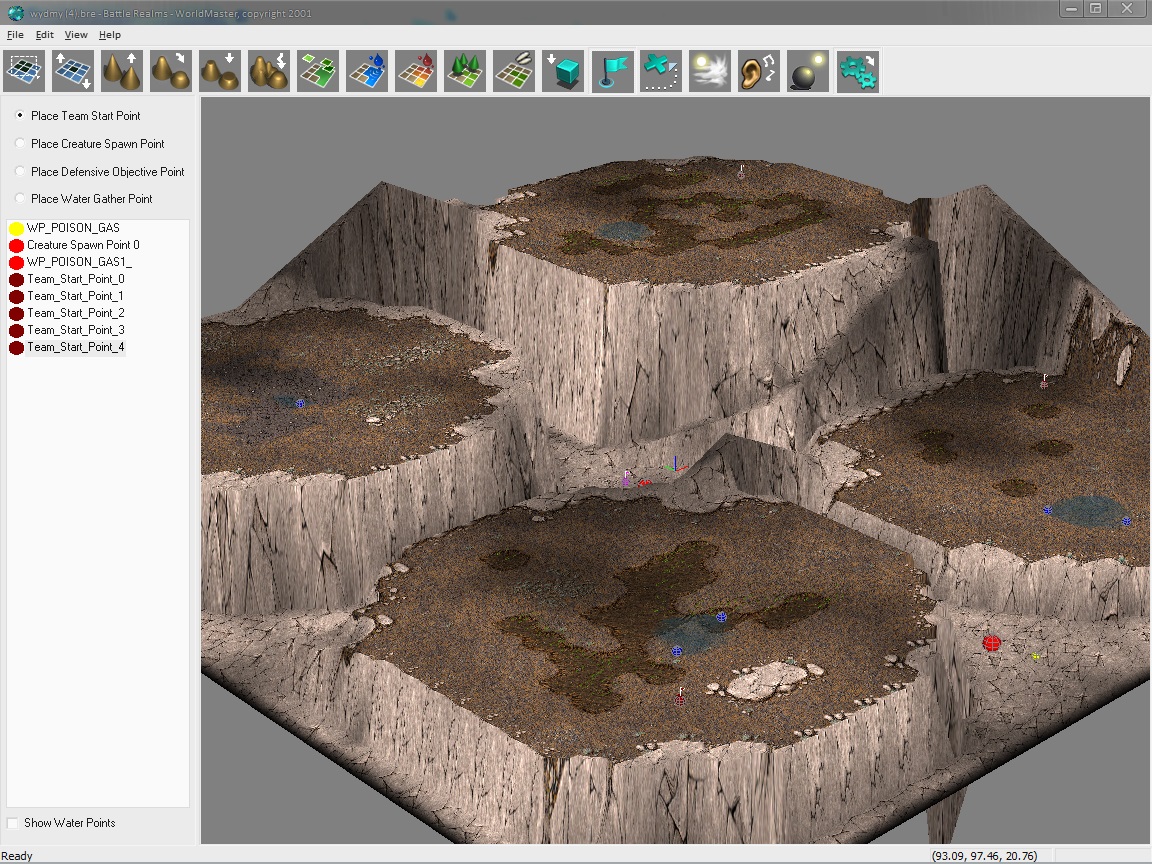
Task: Select the lower/flatten hills tool
Action: tap(220, 71)
